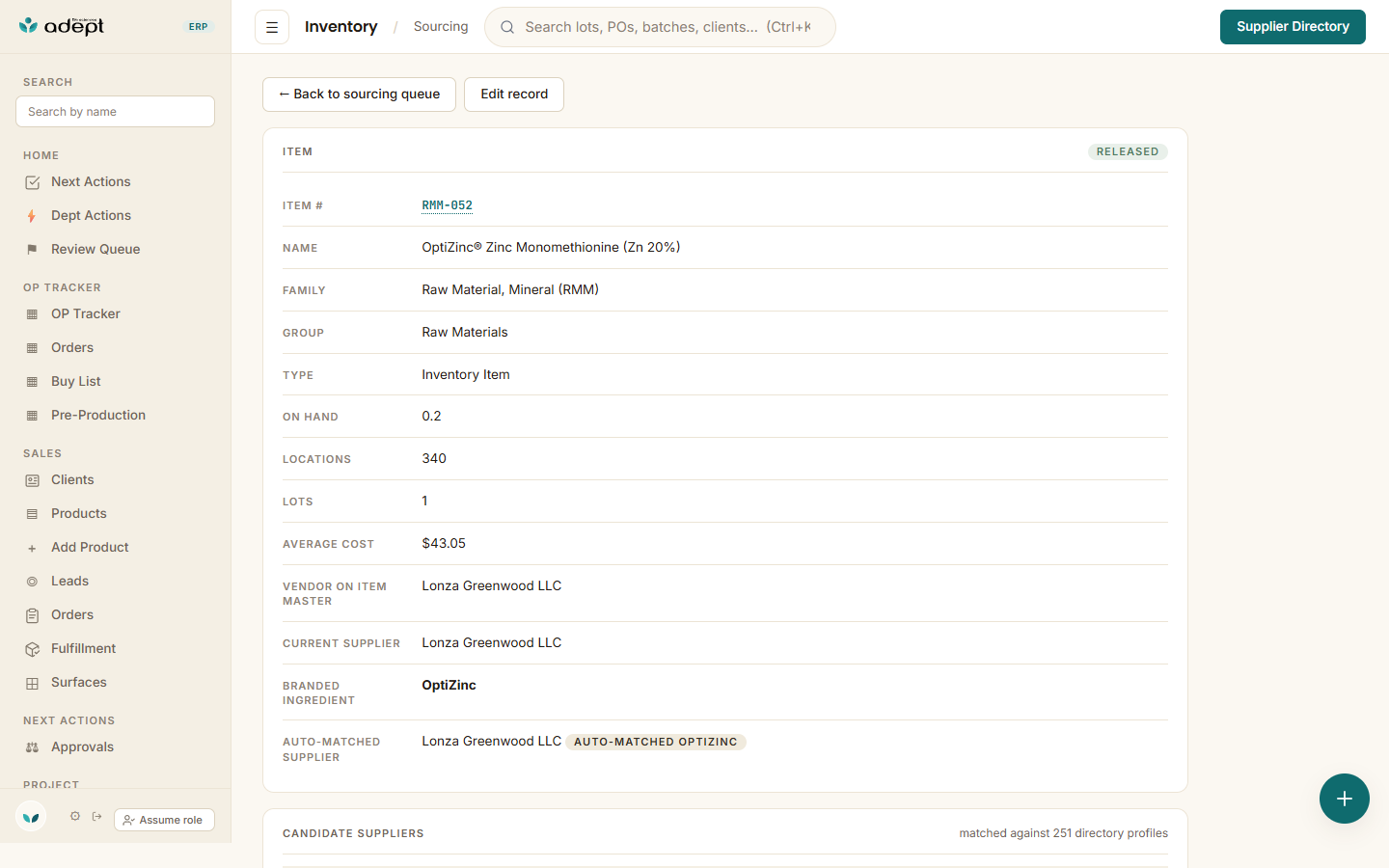Open the Buy List page
The width and height of the screenshot is (1389, 868).
point(76,381)
